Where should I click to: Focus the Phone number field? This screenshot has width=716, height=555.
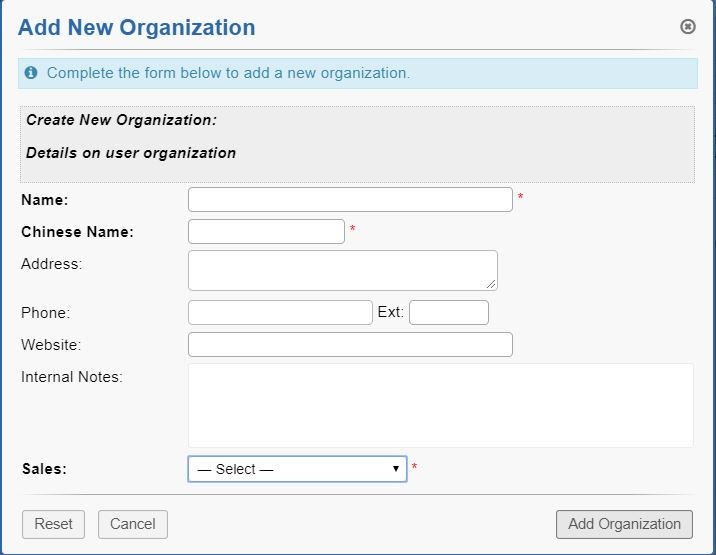click(x=280, y=312)
